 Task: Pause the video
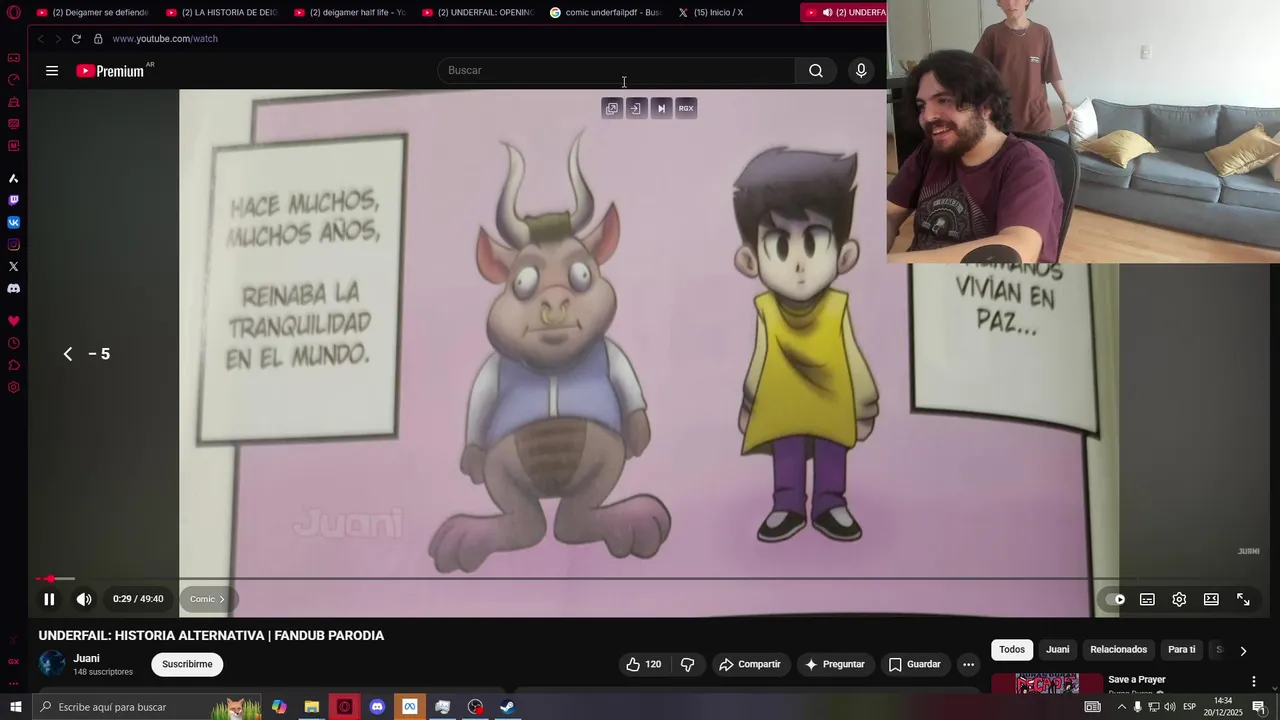click(x=49, y=599)
